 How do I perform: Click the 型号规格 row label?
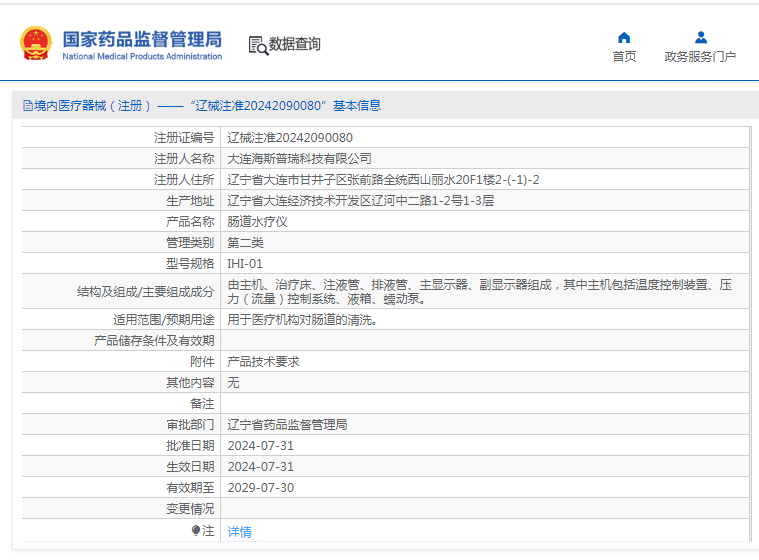190,264
